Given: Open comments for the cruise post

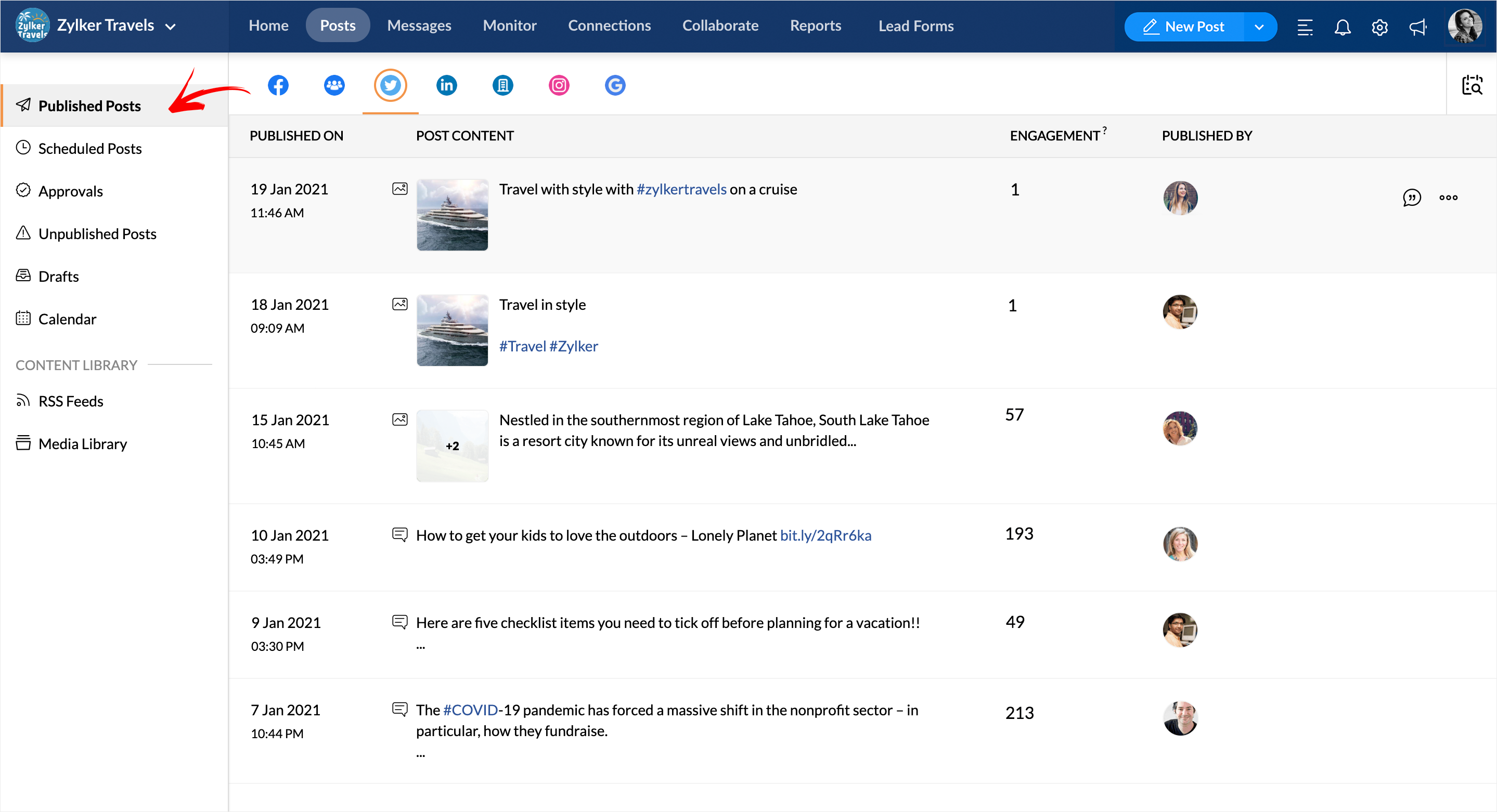Looking at the screenshot, I should [x=1411, y=198].
